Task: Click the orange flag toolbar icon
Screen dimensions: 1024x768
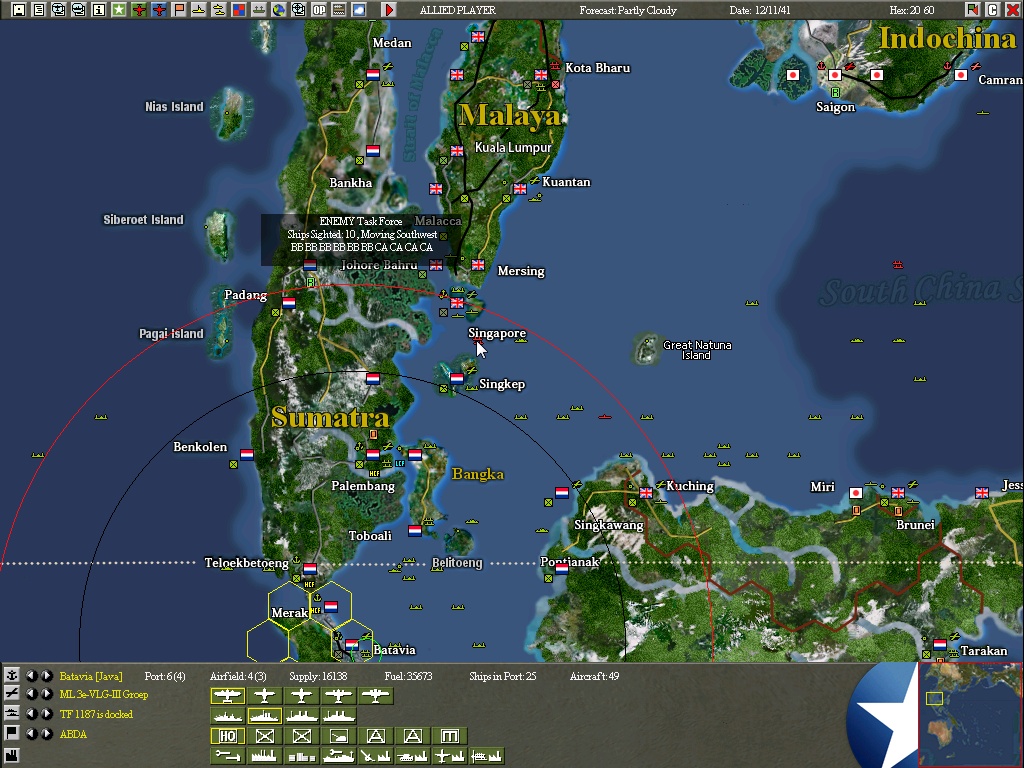Action: pos(179,10)
